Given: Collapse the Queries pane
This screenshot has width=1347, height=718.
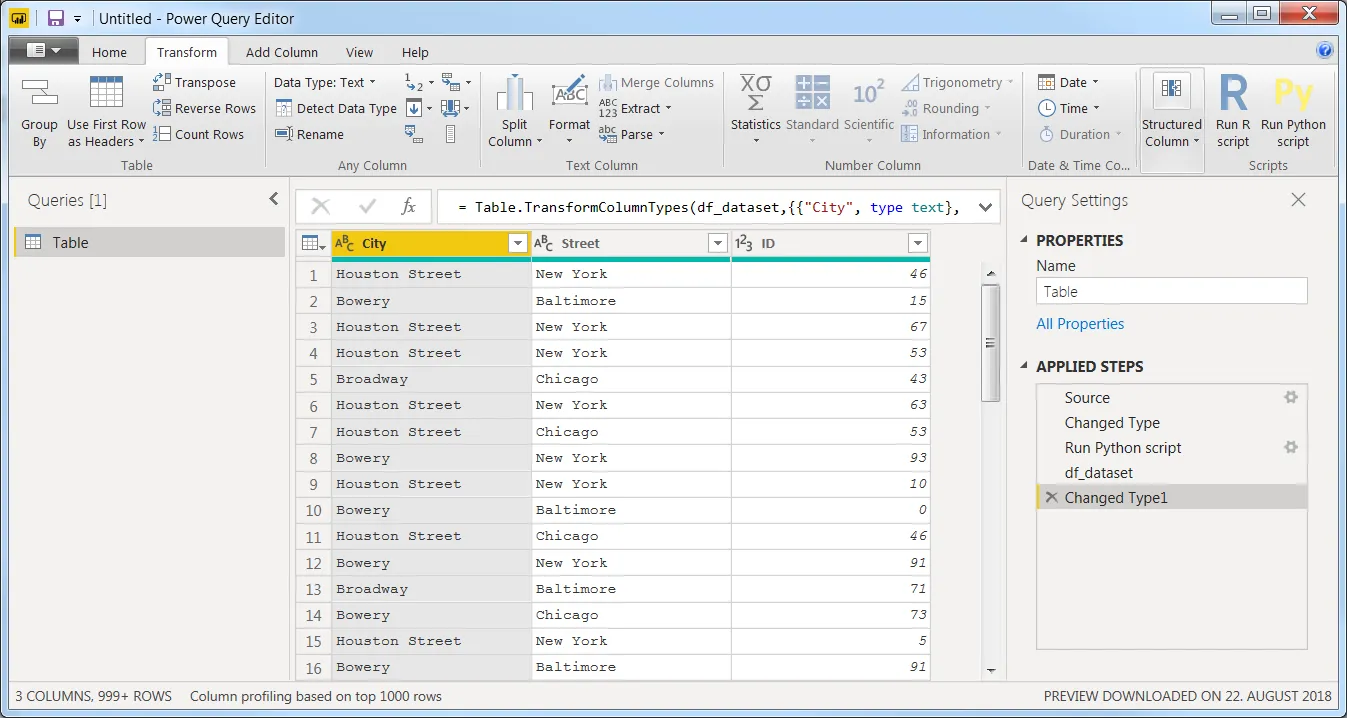Looking at the screenshot, I should coord(274,200).
